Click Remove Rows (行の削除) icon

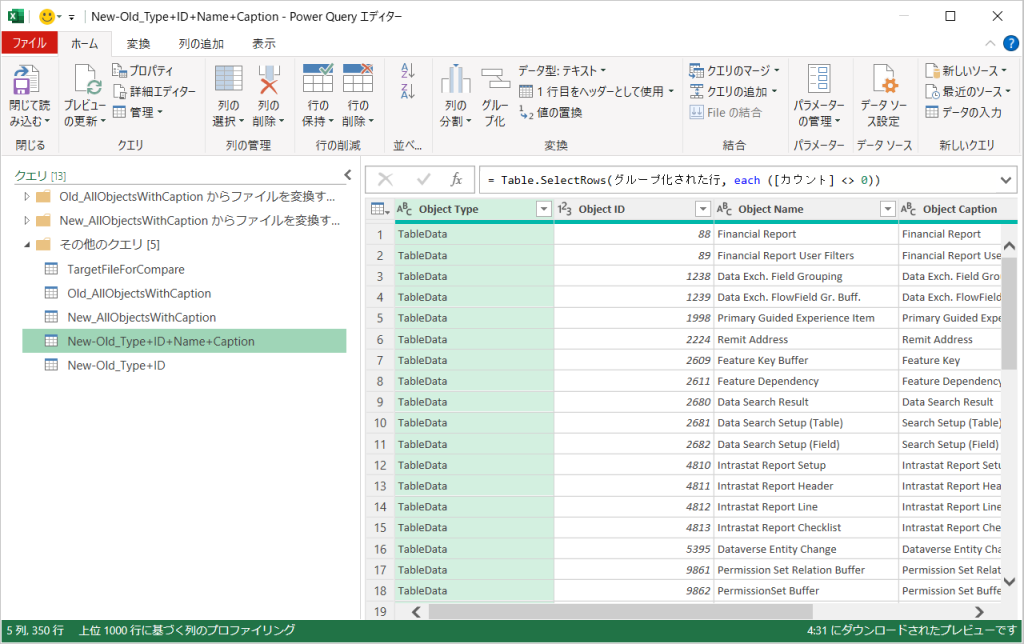coord(358,78)
